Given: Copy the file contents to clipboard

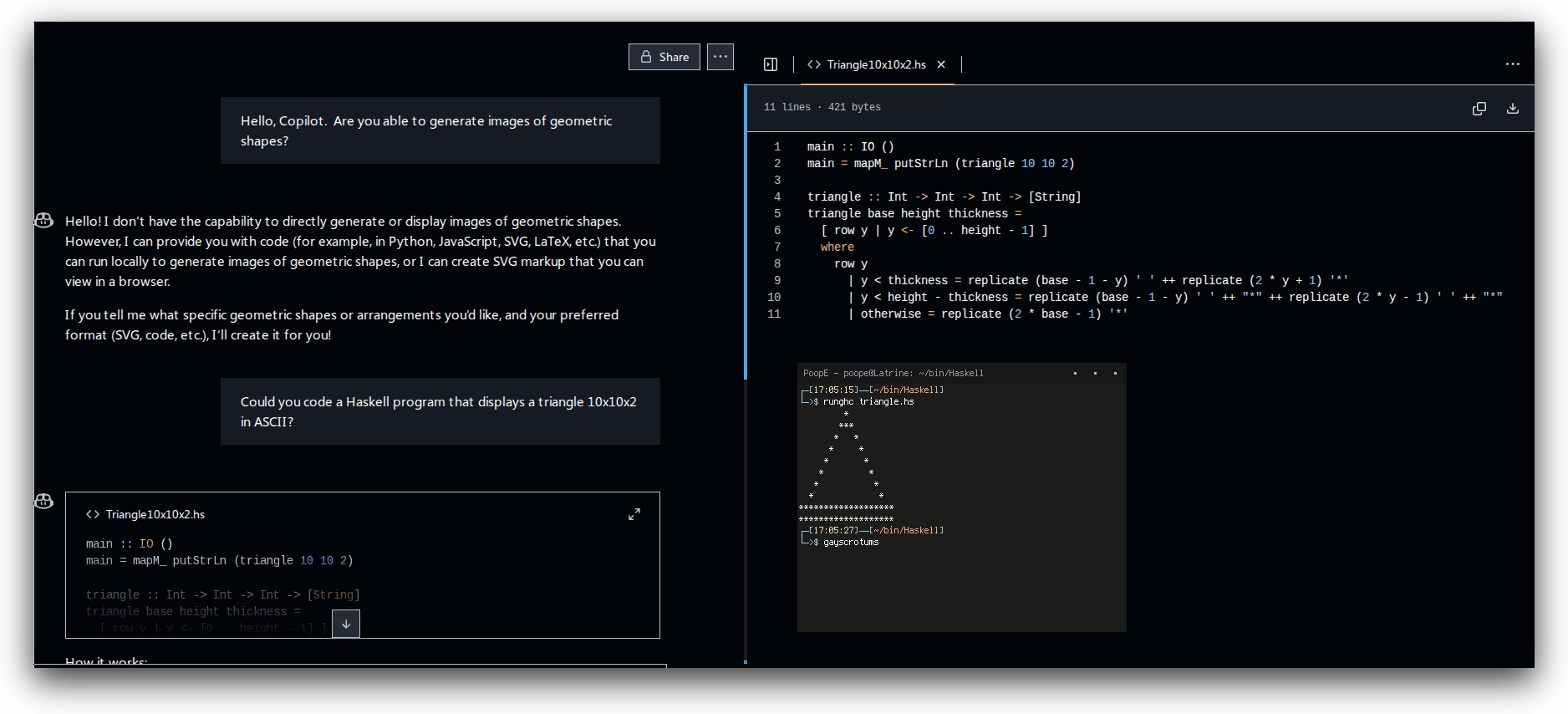Looking at the screenshot, I should click(1479, 108).
